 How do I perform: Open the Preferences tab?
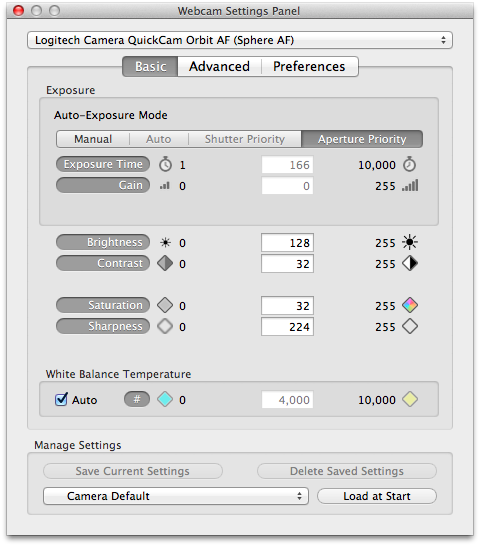click(x=309, y=67)
